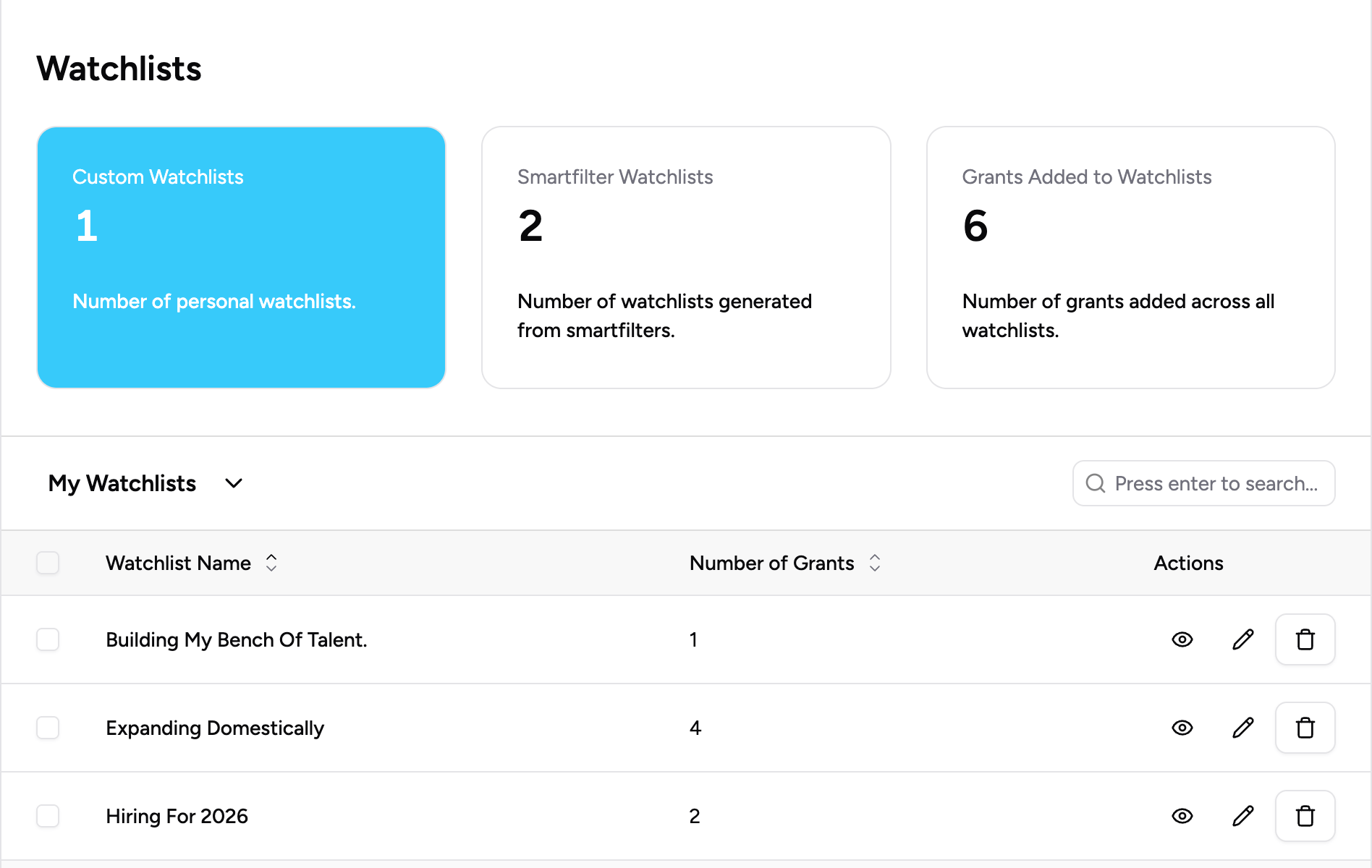Select the checkbox beside Expanding Domestically
The image size is (1372, 868).
pyautogui.click(x=48, y=728)
